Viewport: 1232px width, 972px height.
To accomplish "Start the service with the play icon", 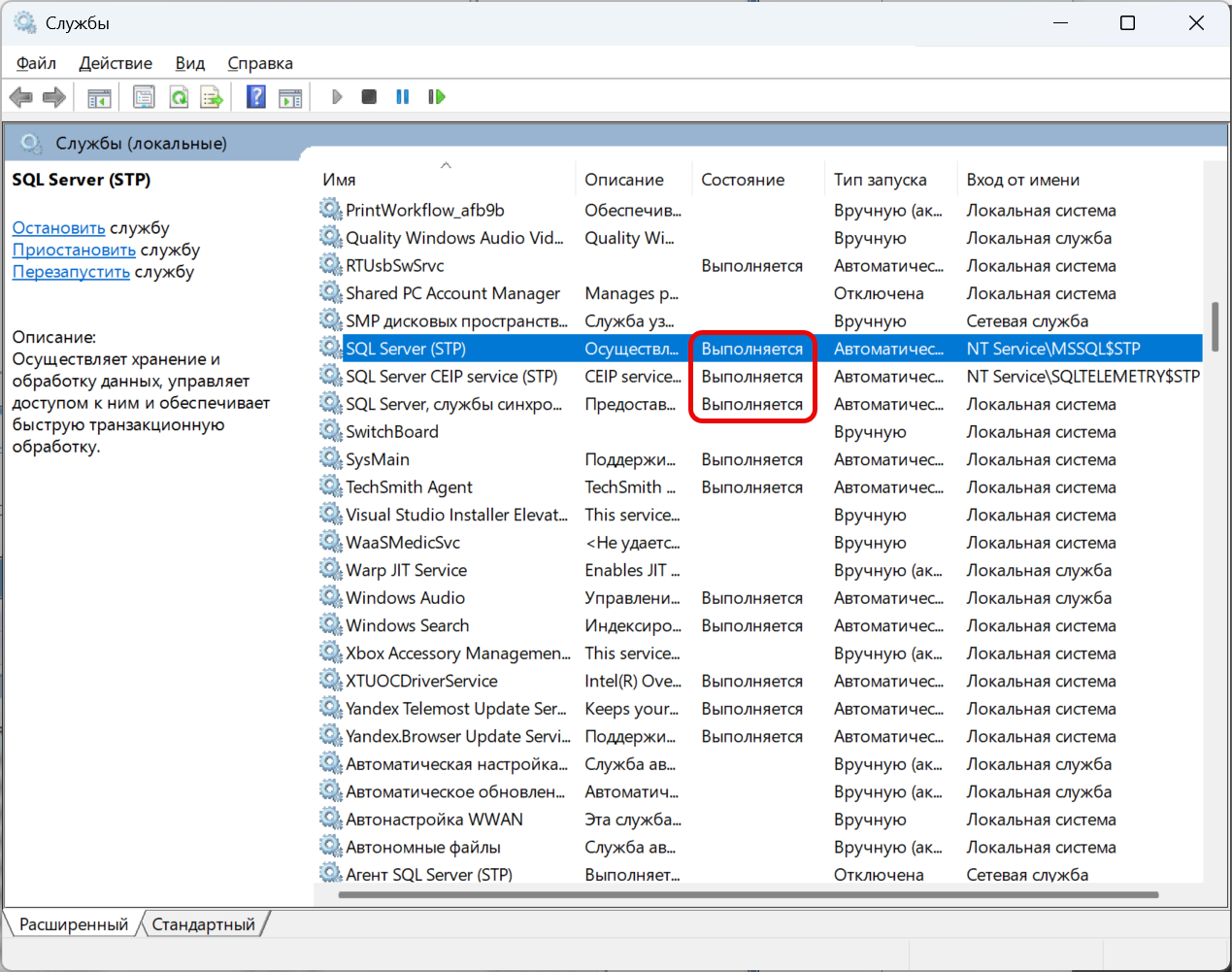I will tap(337, 97).
